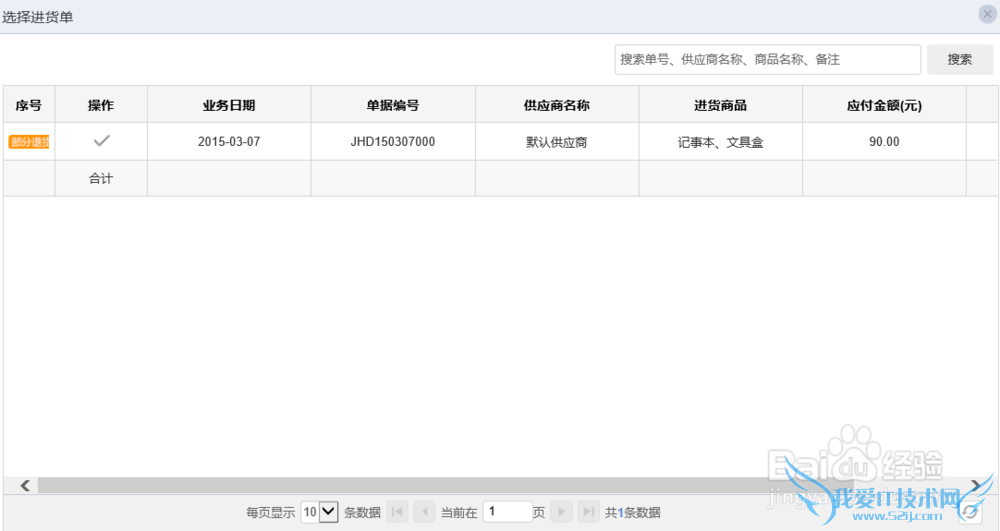This screenshot has width=1000, height=531.
Task: Click the 单据编号 column header
Action: tap(393, 105)
